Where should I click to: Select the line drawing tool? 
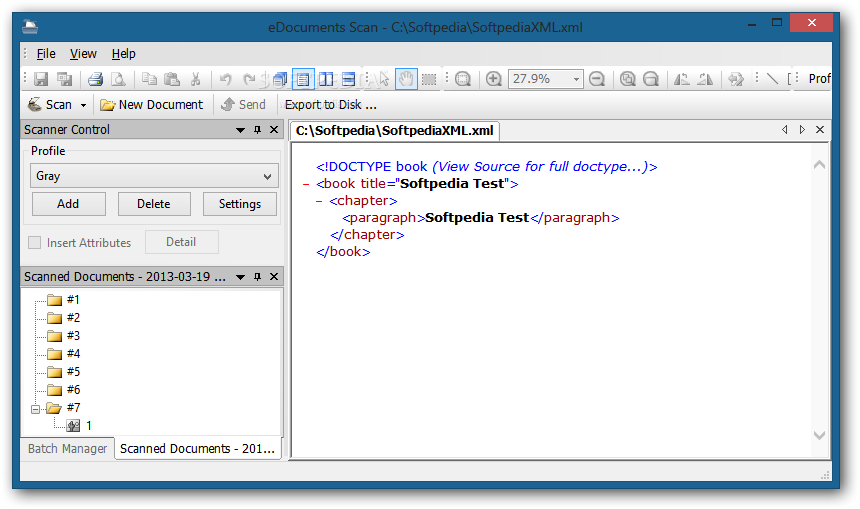pos(772,79)
